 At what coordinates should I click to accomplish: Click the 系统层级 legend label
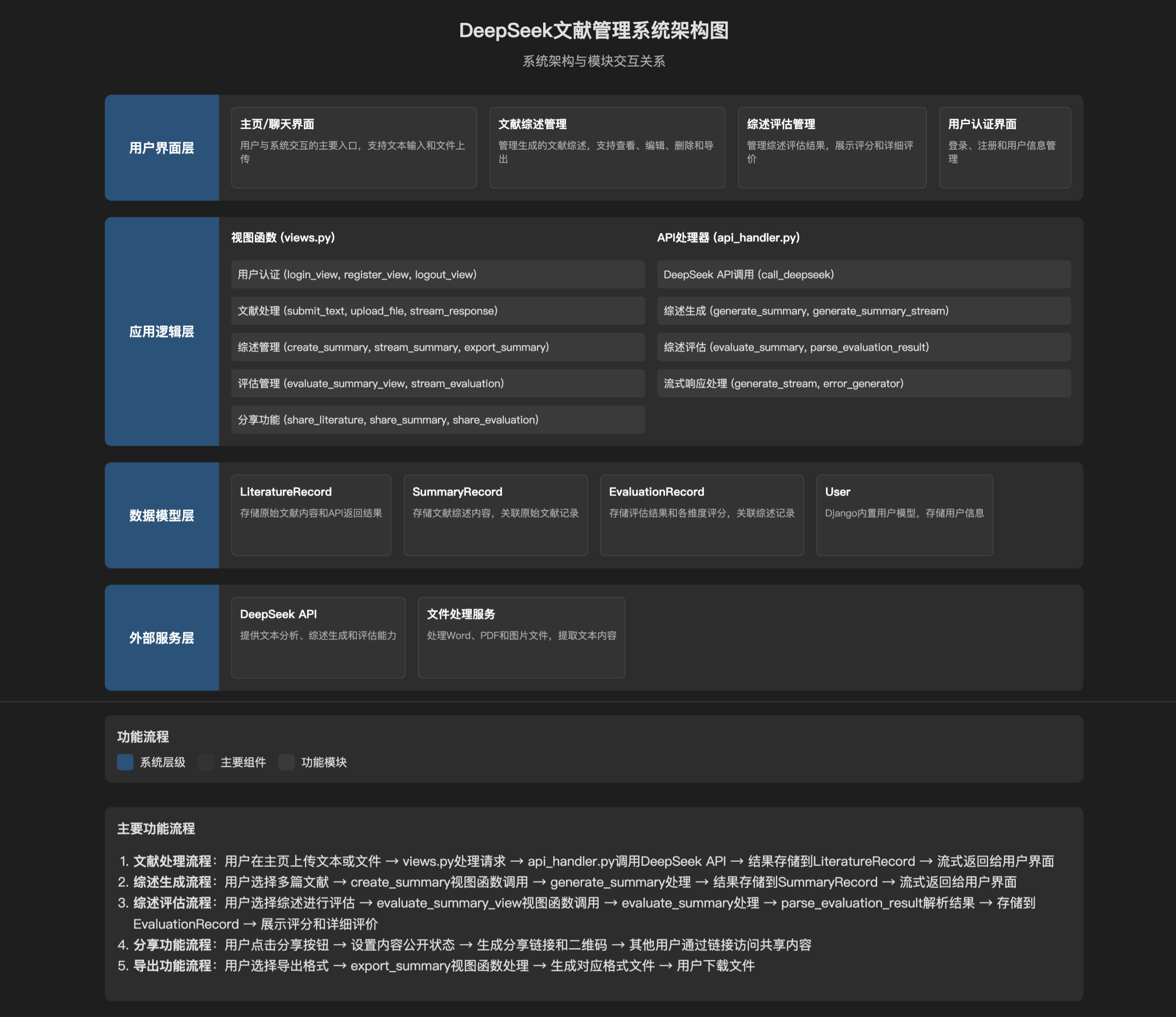pos(163,762)
